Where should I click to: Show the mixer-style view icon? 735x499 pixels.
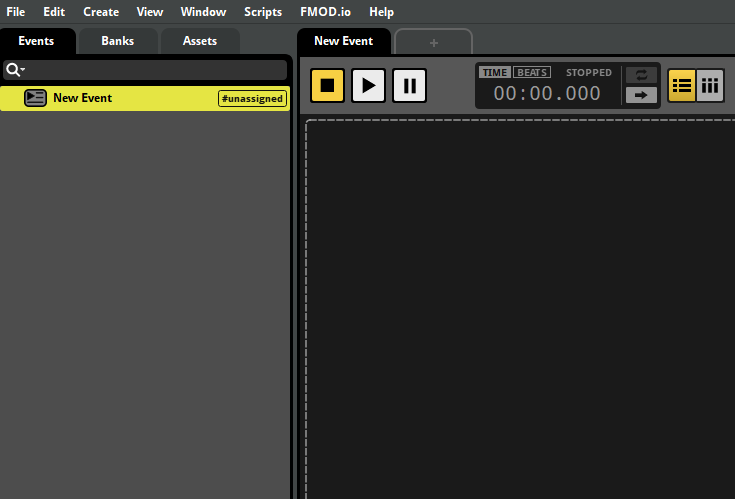(x=710, y=86)
